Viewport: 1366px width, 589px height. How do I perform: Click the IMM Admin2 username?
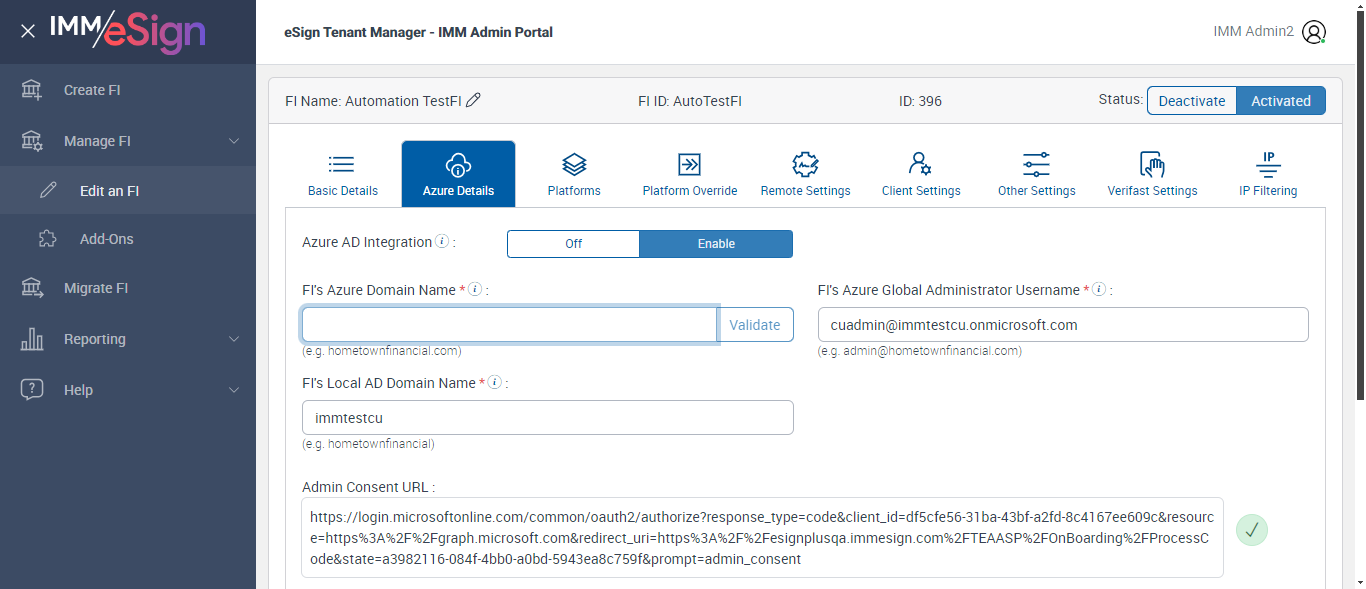click(x=1253, y=32)
